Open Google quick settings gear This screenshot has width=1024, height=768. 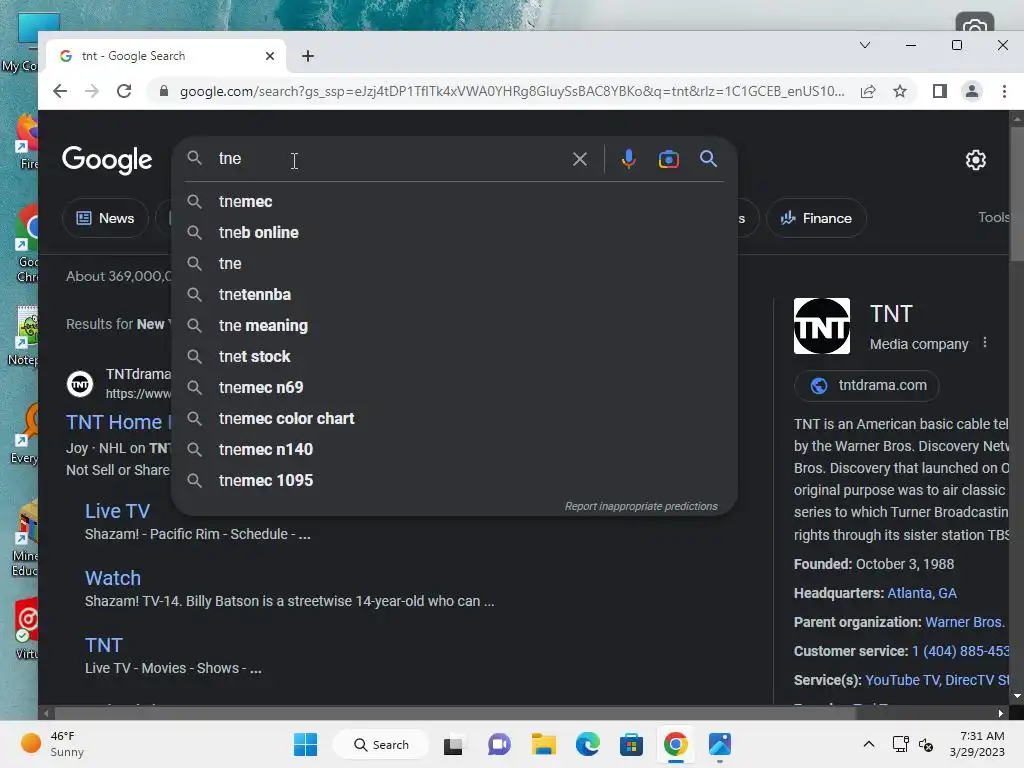(976, 160)
